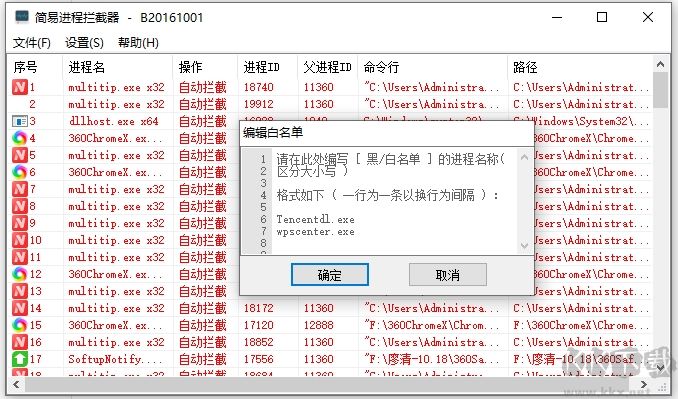Viewport: 678px width, 399px height.
Task: Open the 帮助(H) menu
Action: tap(138, 42)
